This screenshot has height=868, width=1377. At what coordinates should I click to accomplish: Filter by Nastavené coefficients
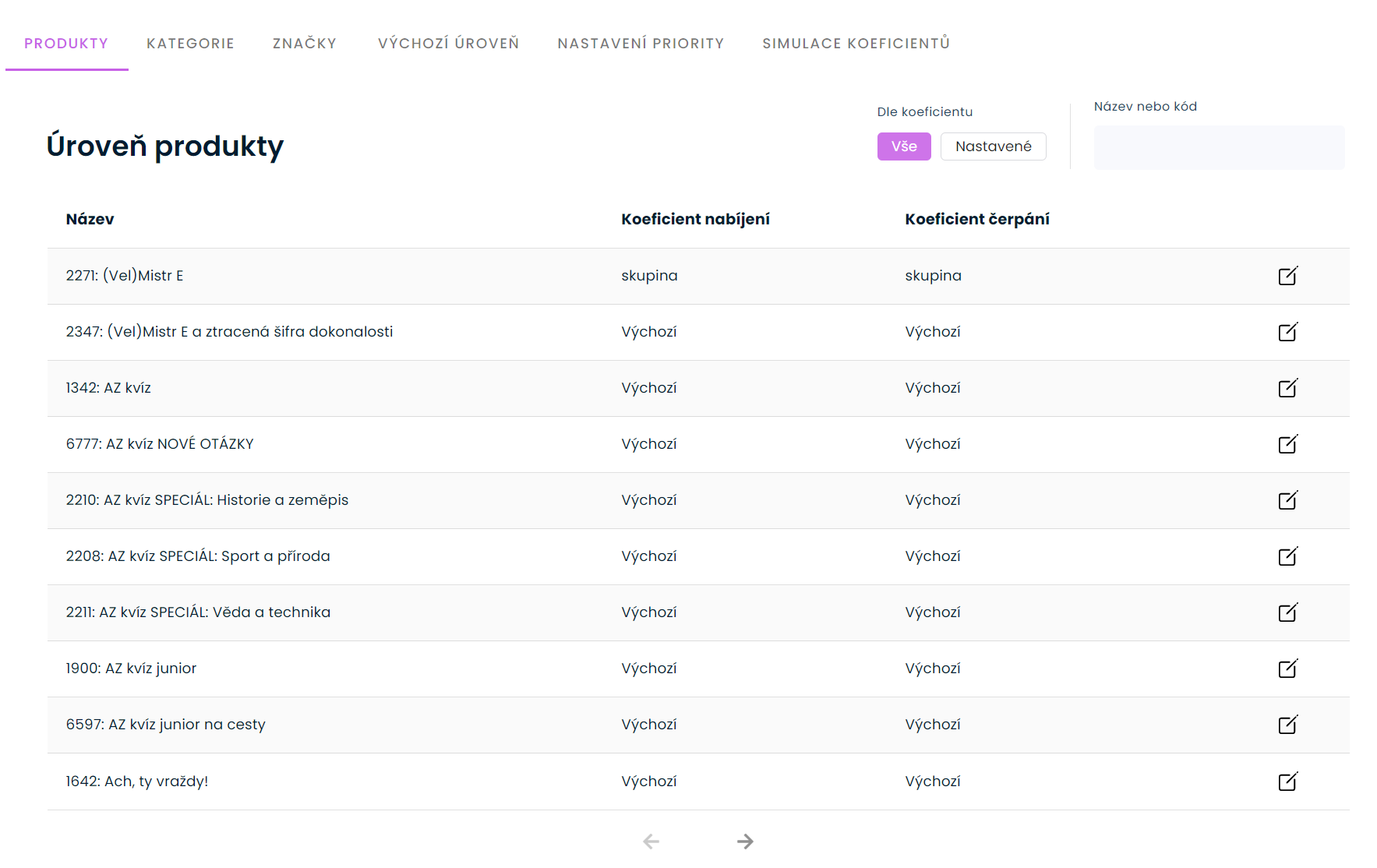(x=993, y=146)
